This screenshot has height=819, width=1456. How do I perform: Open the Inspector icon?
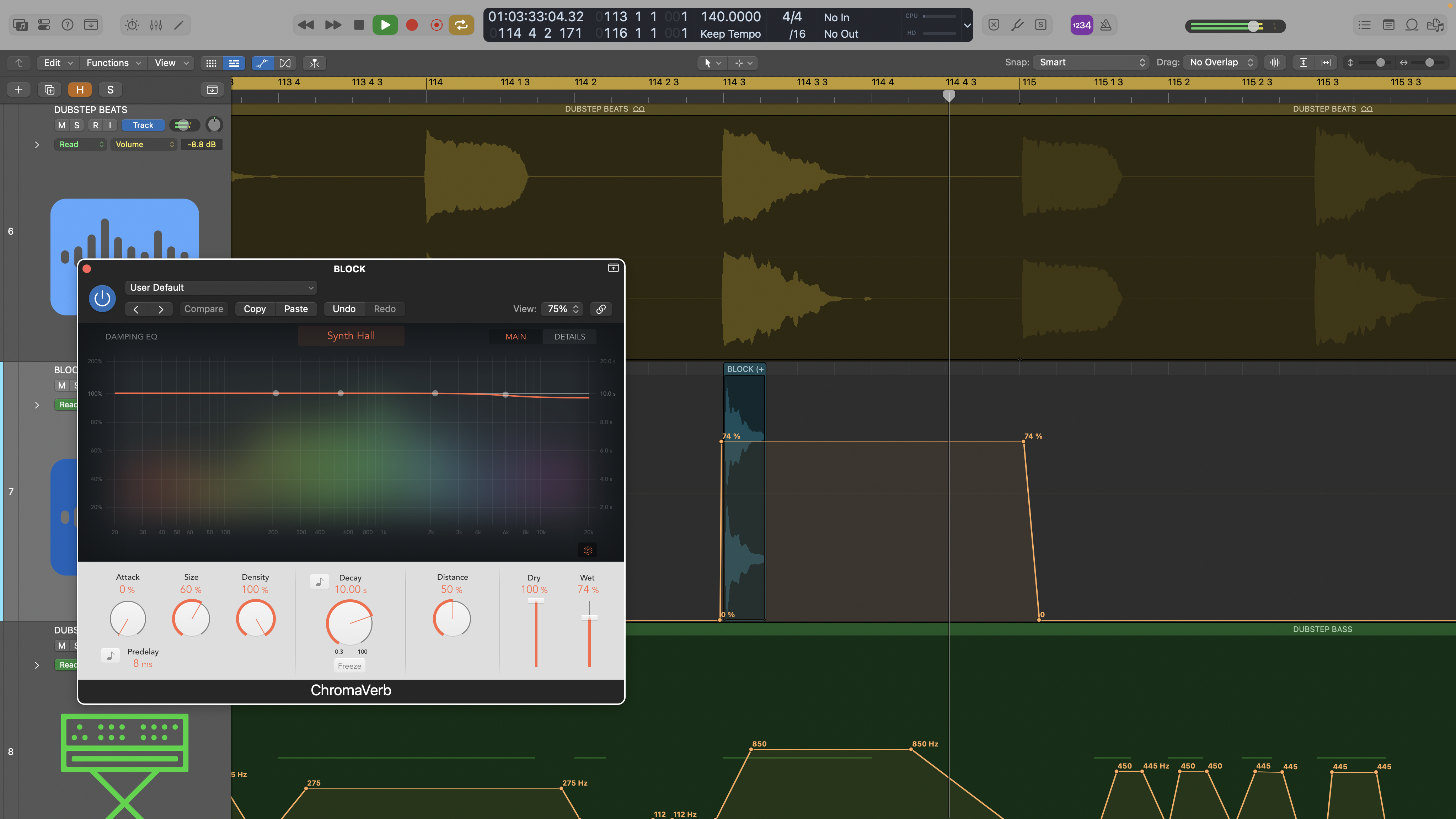click(44, 25)
